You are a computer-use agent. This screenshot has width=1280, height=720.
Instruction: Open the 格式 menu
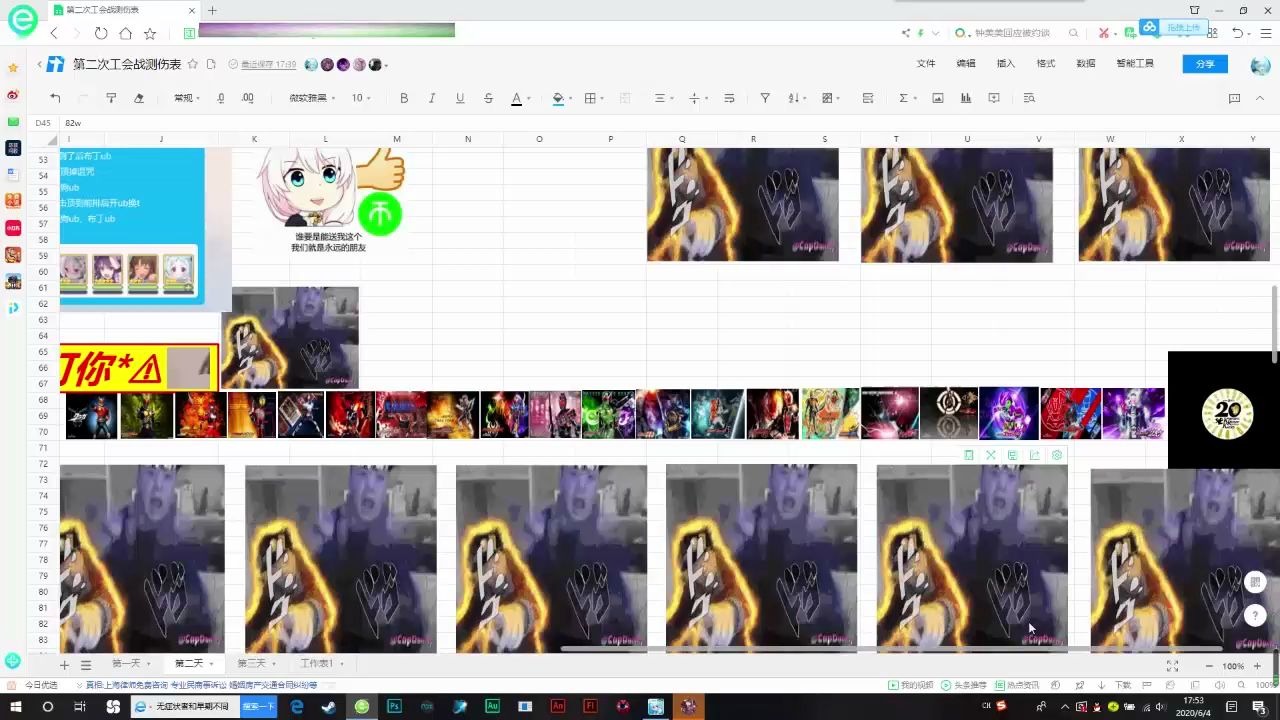pyautogui.click(x=1046, y=64)
